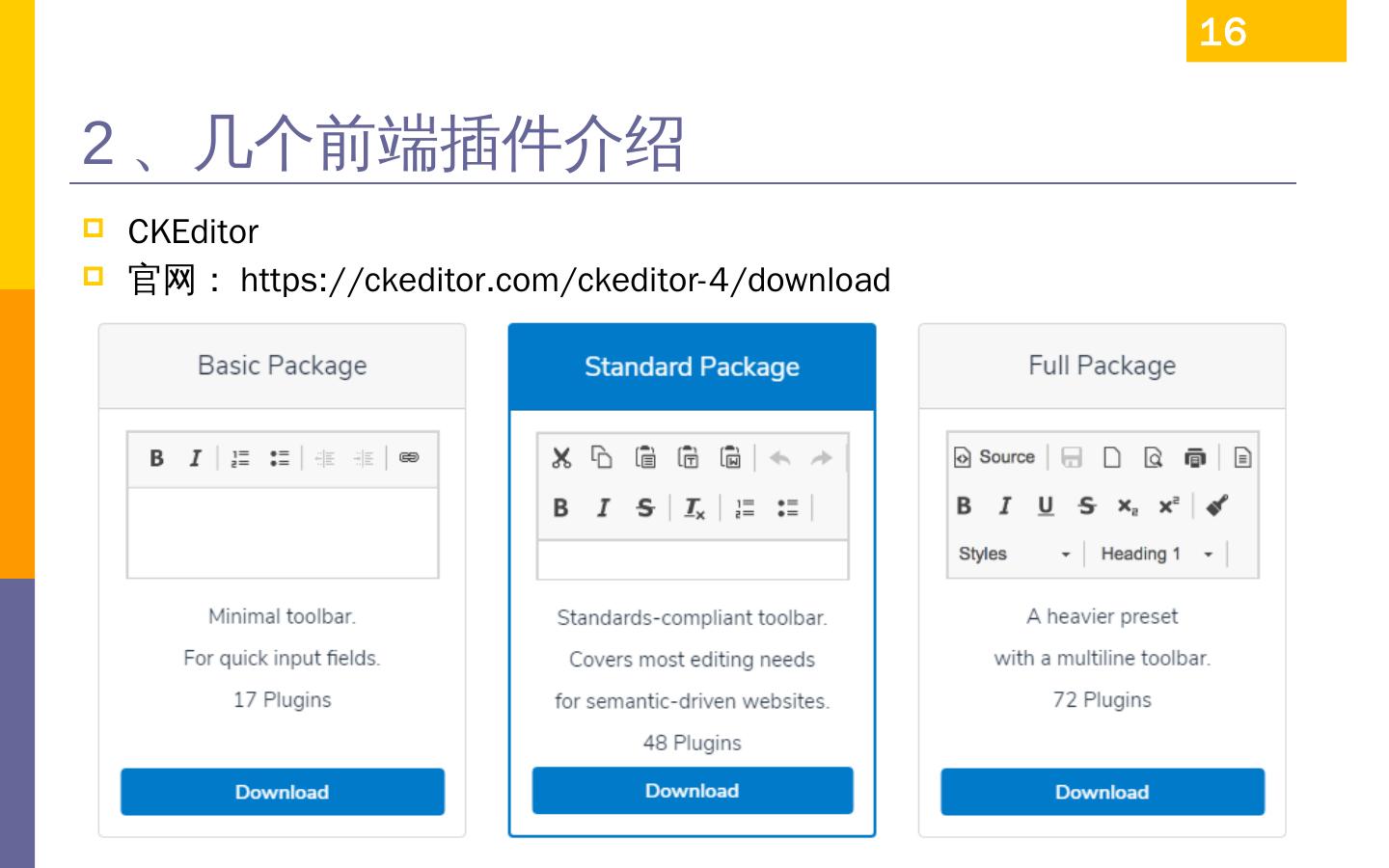Download the Standard Package
The image size is (1389, 868).
693,791
